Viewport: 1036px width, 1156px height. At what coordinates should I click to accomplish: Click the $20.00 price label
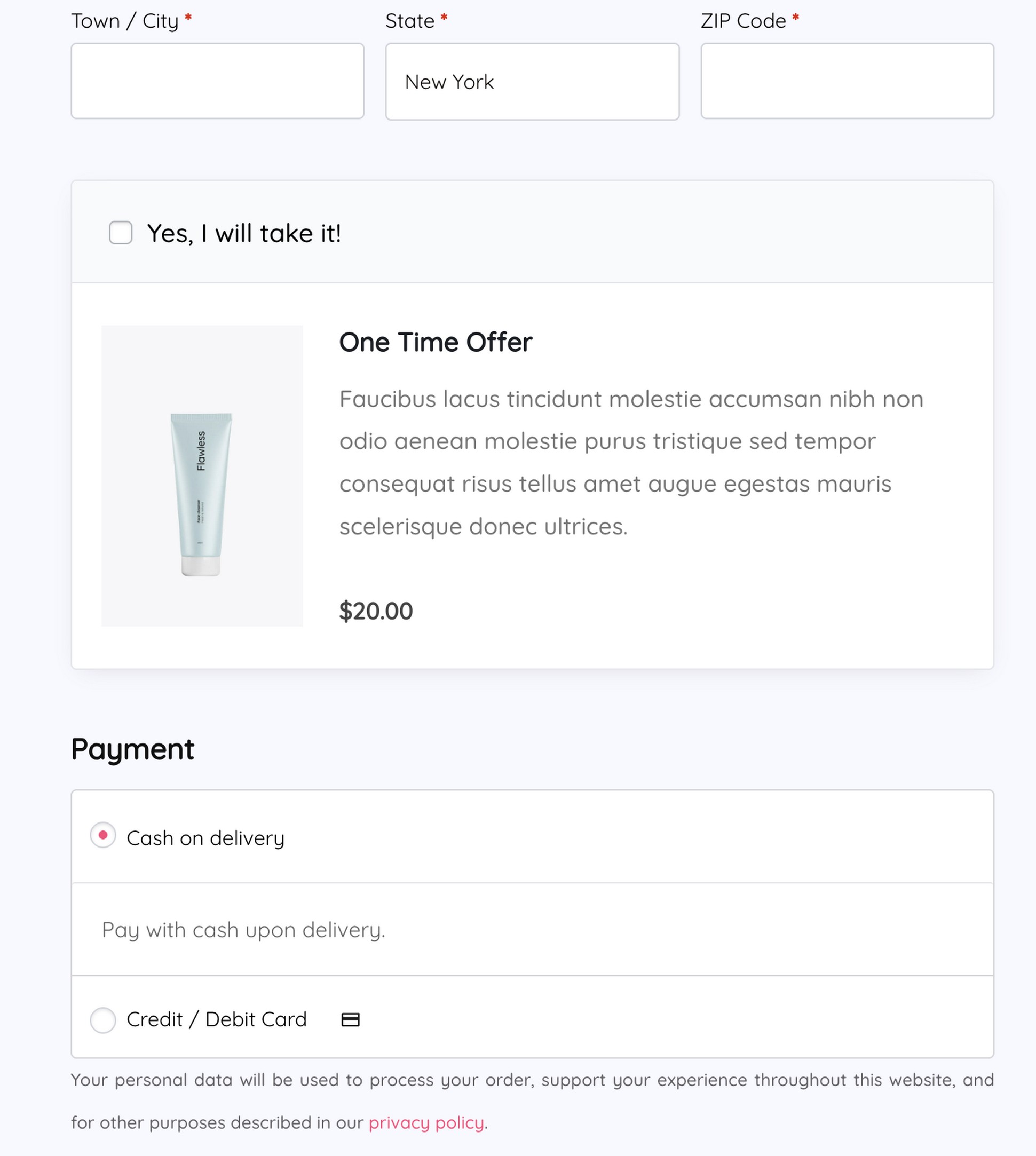pyautogui.click(x=376, y=611)
